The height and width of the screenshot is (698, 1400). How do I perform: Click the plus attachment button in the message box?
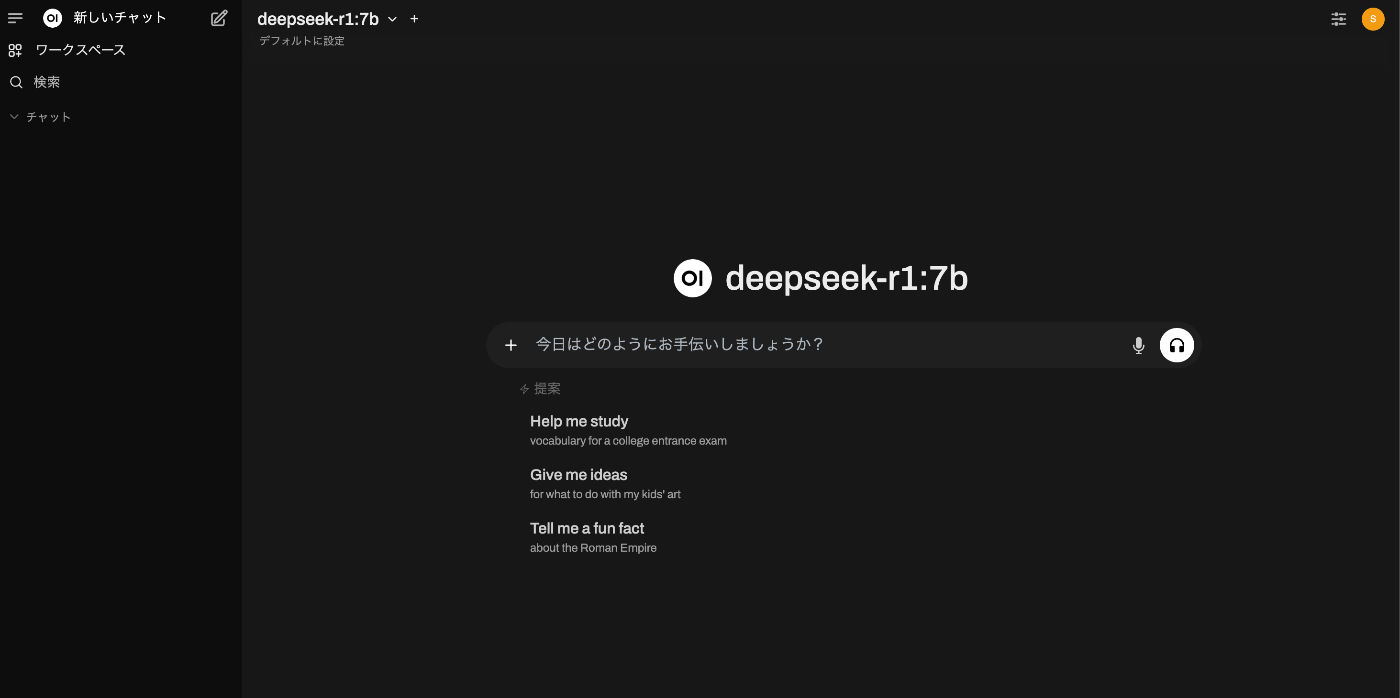click(511, 345)
